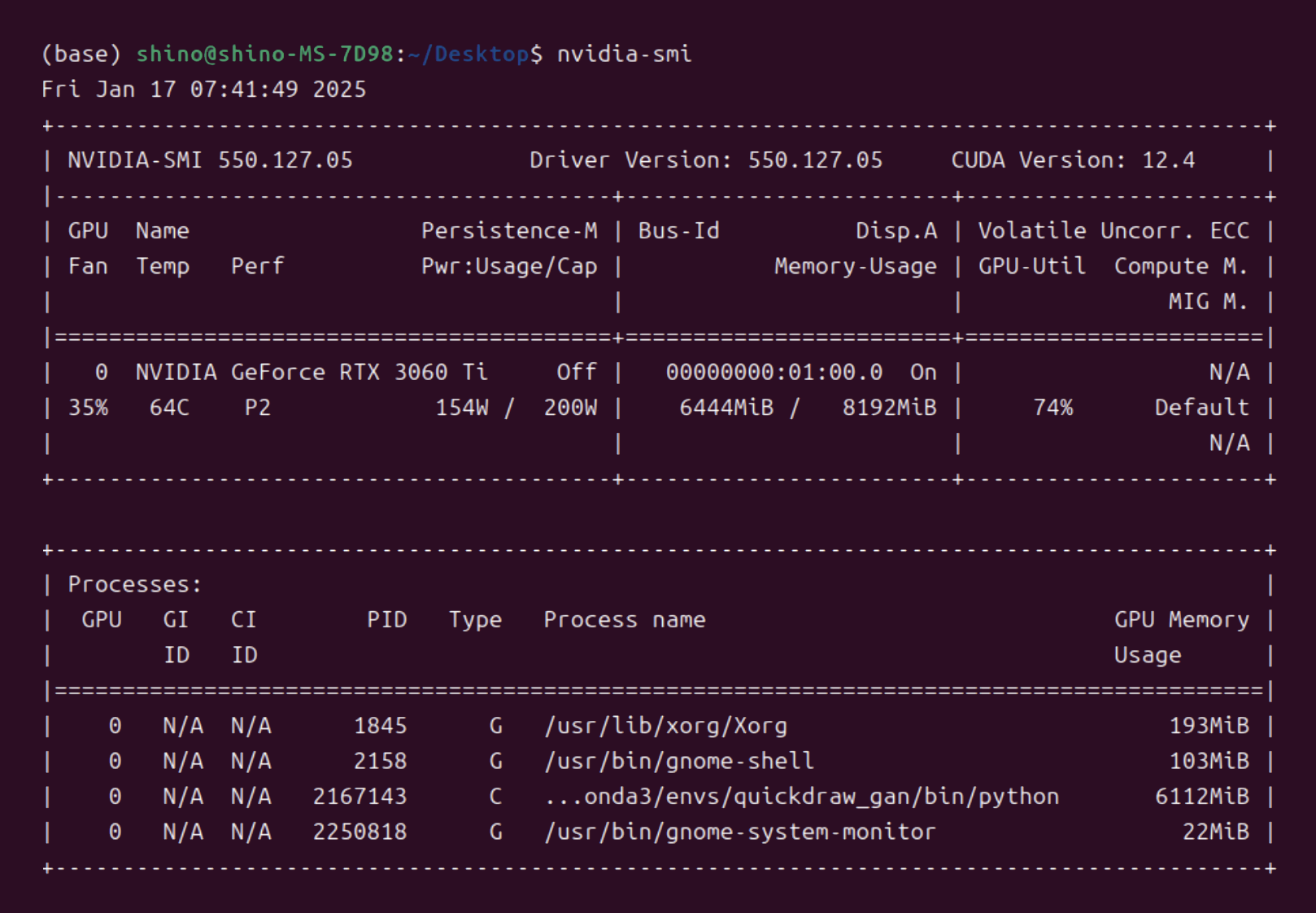Select GPU name 'NVIDIA GeForce RTX 3060 Ti'

[312, 372]
